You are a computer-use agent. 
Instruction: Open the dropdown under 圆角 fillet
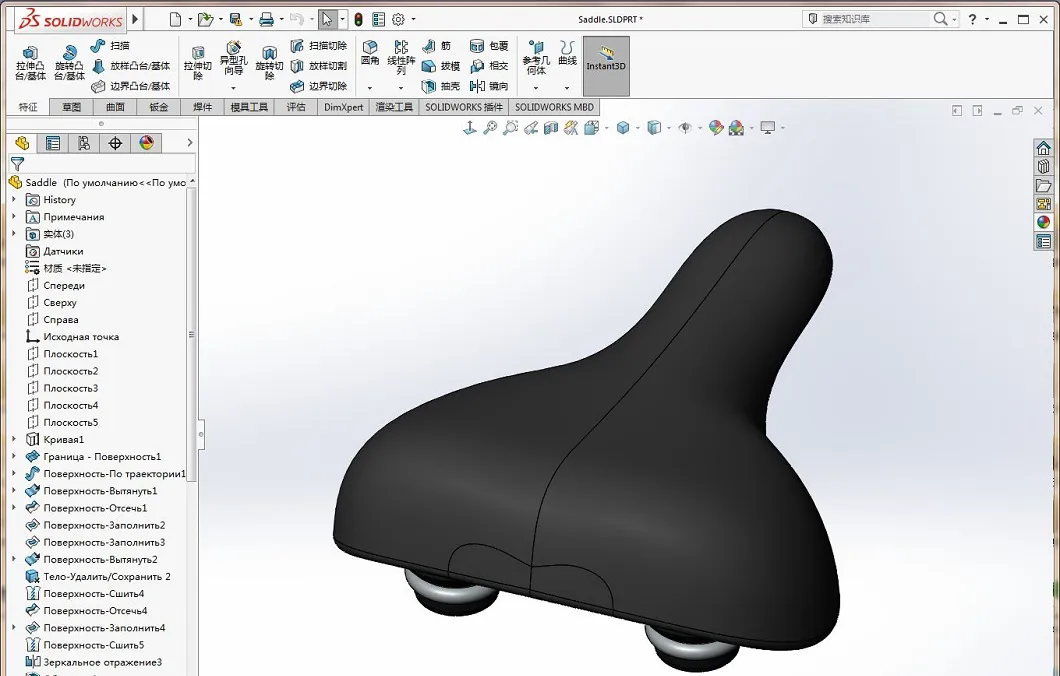(x=370, y=88)
